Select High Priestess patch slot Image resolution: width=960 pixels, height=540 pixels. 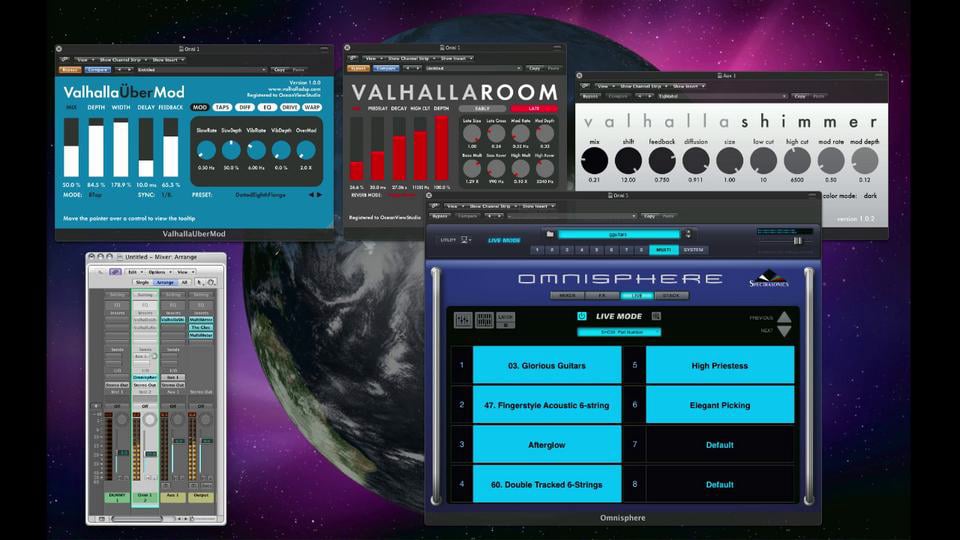click(x=720, y=366)
